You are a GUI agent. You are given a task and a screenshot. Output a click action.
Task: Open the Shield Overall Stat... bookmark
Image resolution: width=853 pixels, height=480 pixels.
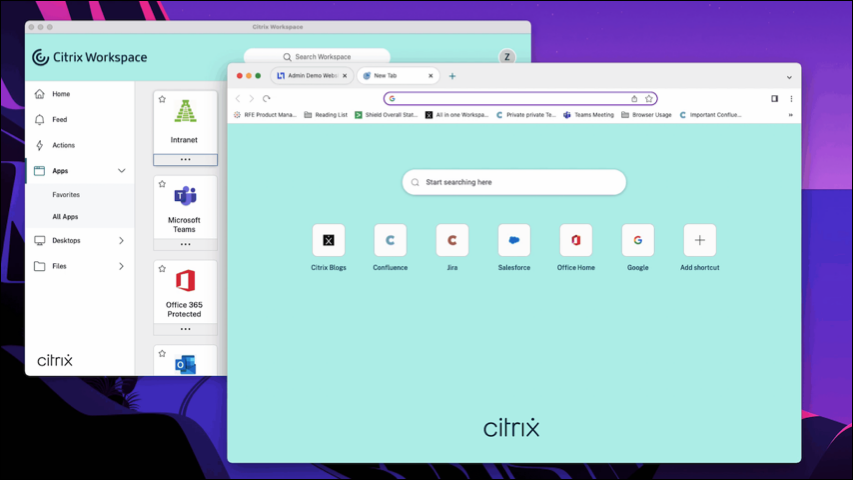pos(386,115)
